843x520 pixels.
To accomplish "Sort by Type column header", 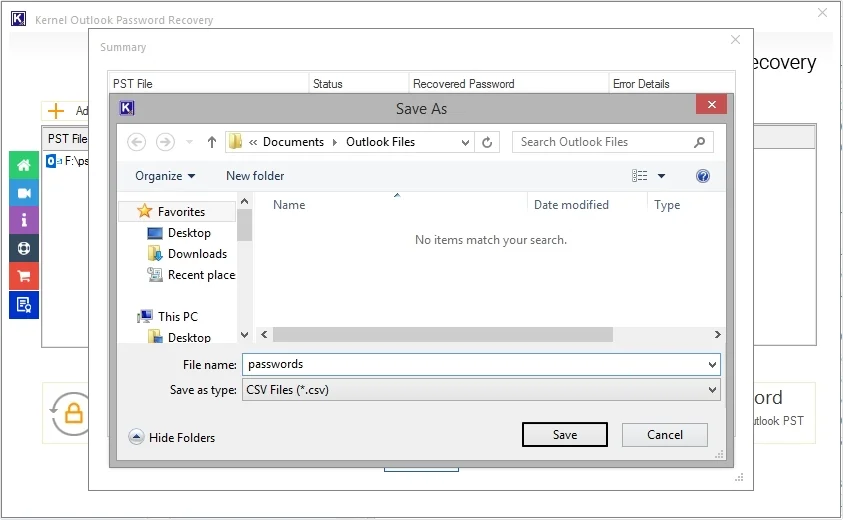I will [x=667, y=205].
